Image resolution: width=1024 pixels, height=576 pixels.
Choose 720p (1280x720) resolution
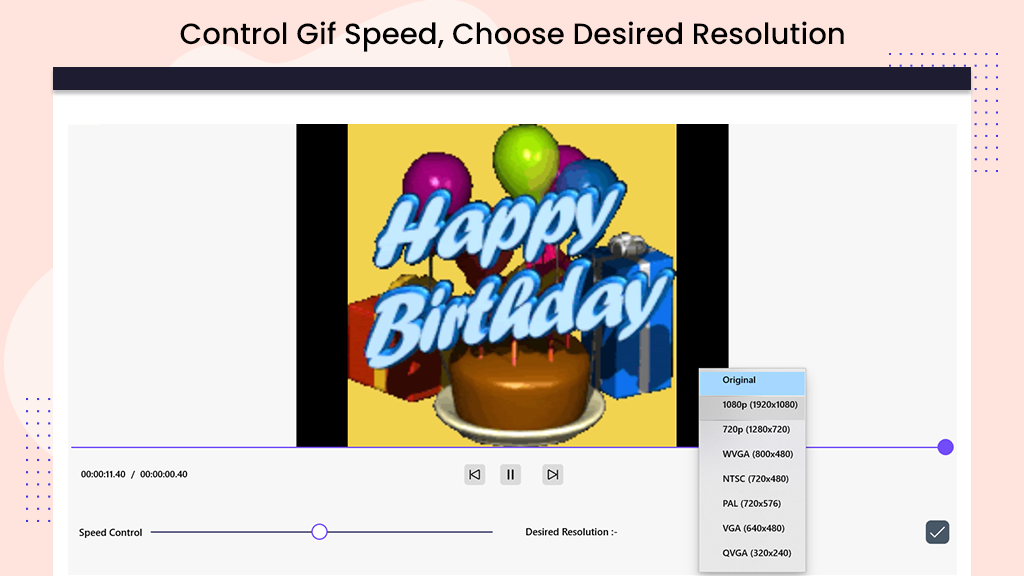[752, 430]
